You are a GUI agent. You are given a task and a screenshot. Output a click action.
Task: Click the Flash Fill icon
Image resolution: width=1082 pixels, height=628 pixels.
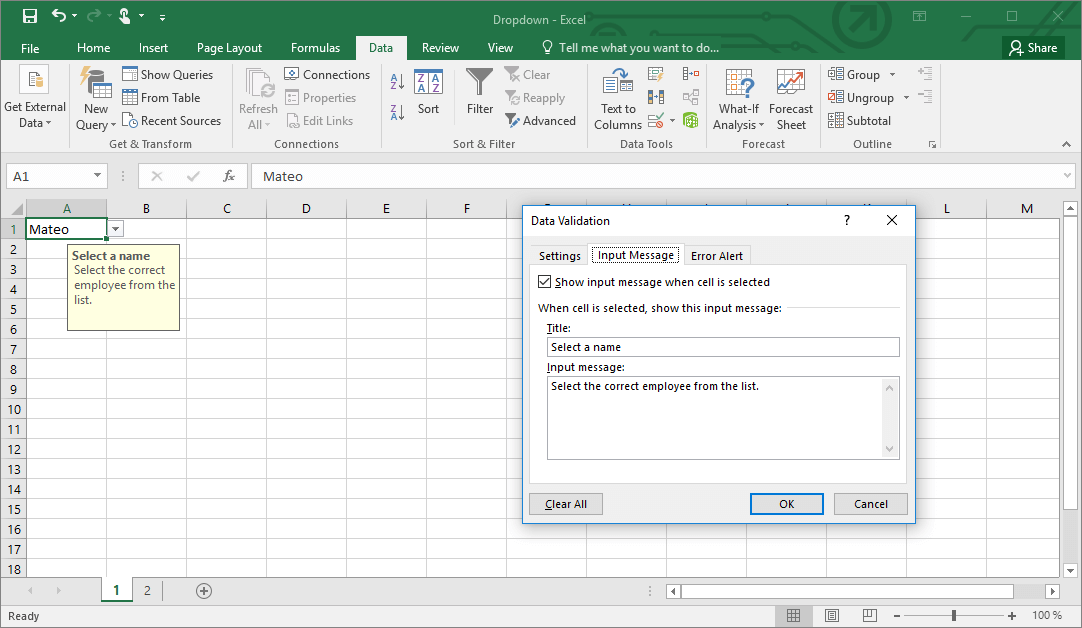tap(656, 74)
